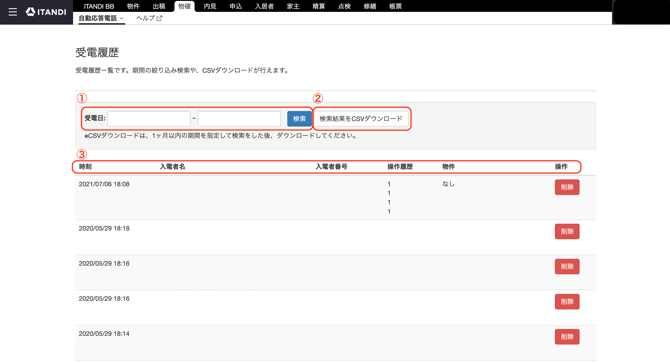670x363 pixels.
Task: Click the ITANDI logo
Action: pyautogui.click(x=46, y=12)
